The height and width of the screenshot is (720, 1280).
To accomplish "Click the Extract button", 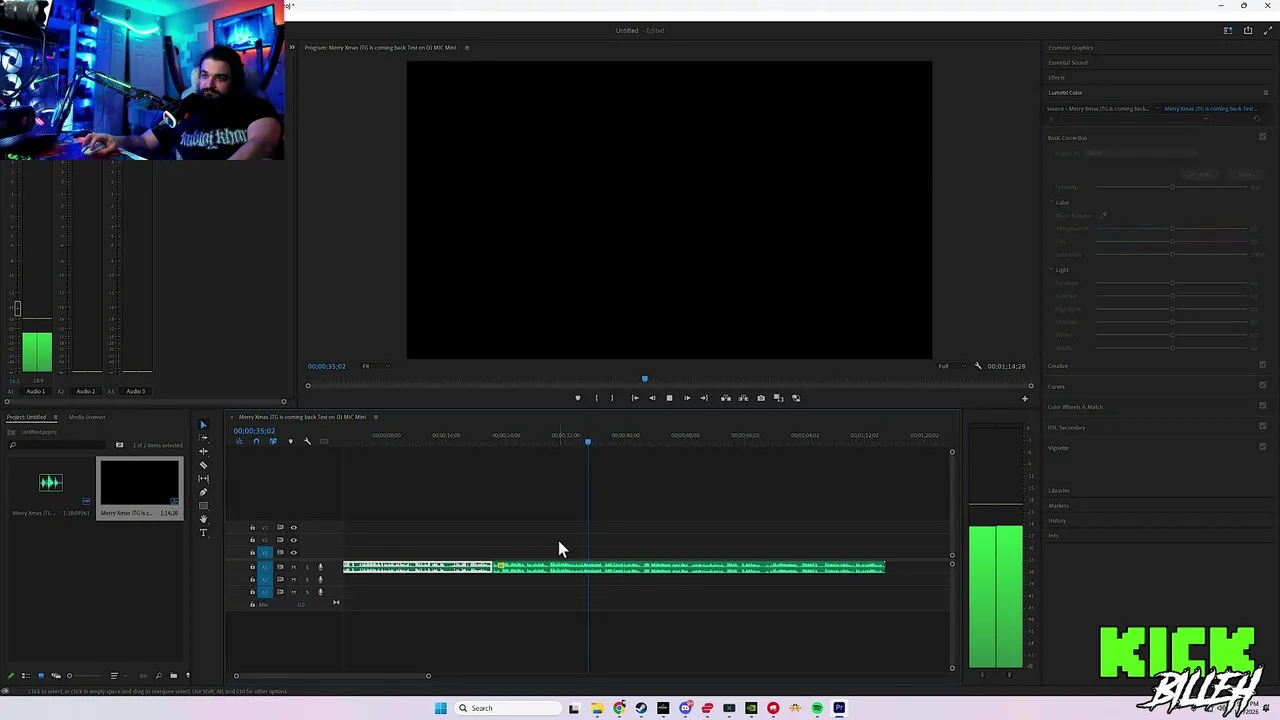I will coord(743,398).
